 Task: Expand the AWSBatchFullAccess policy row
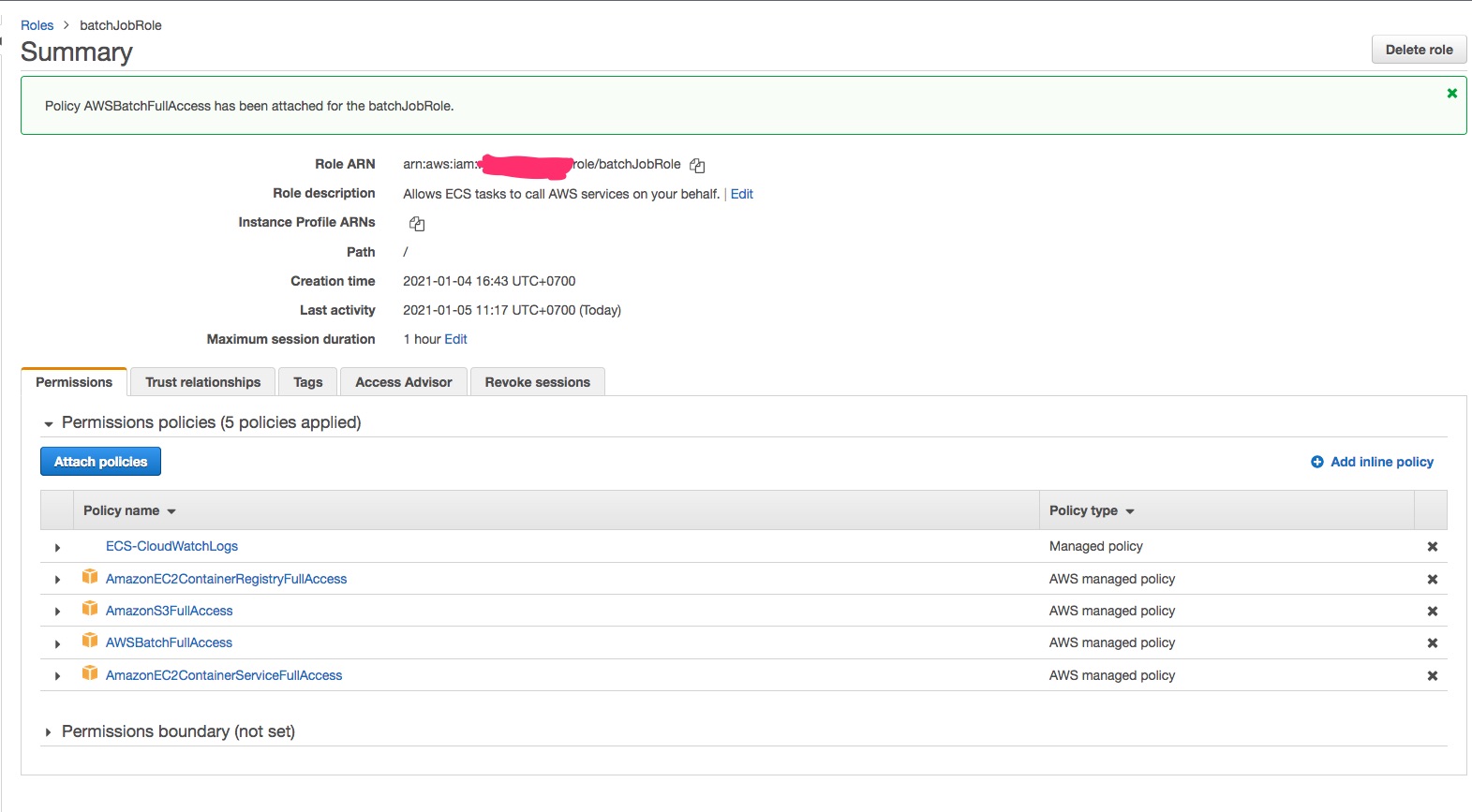57,644
